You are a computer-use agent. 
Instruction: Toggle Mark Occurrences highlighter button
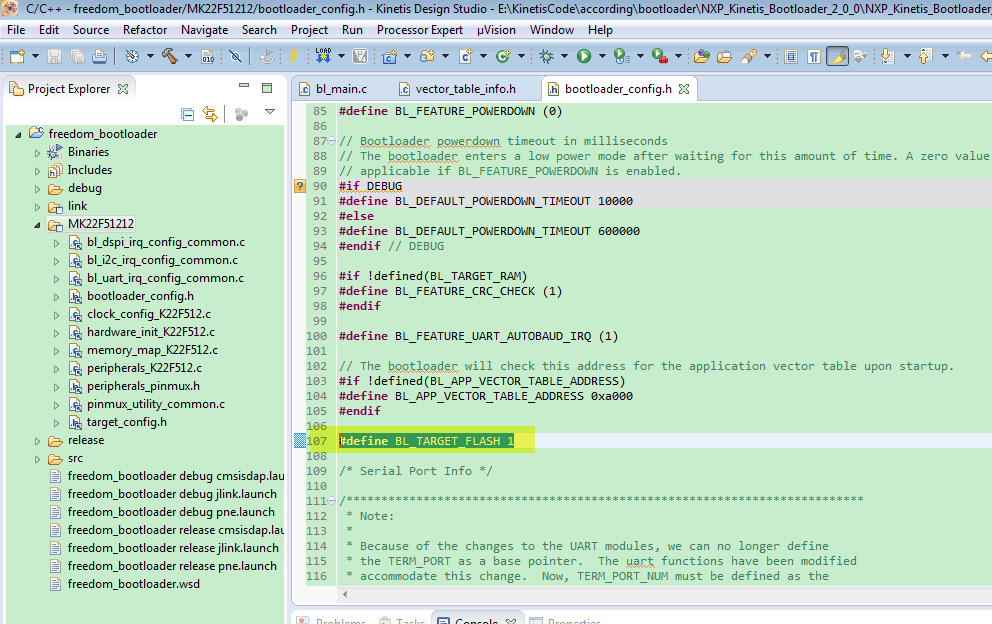[837, 56]
